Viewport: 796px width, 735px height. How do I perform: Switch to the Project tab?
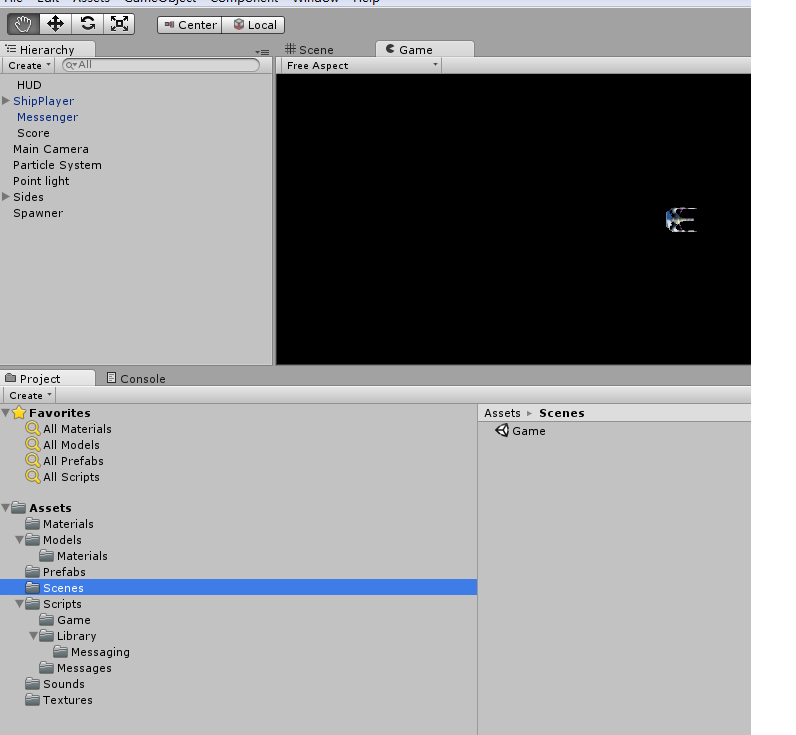[x=47, y=378]
